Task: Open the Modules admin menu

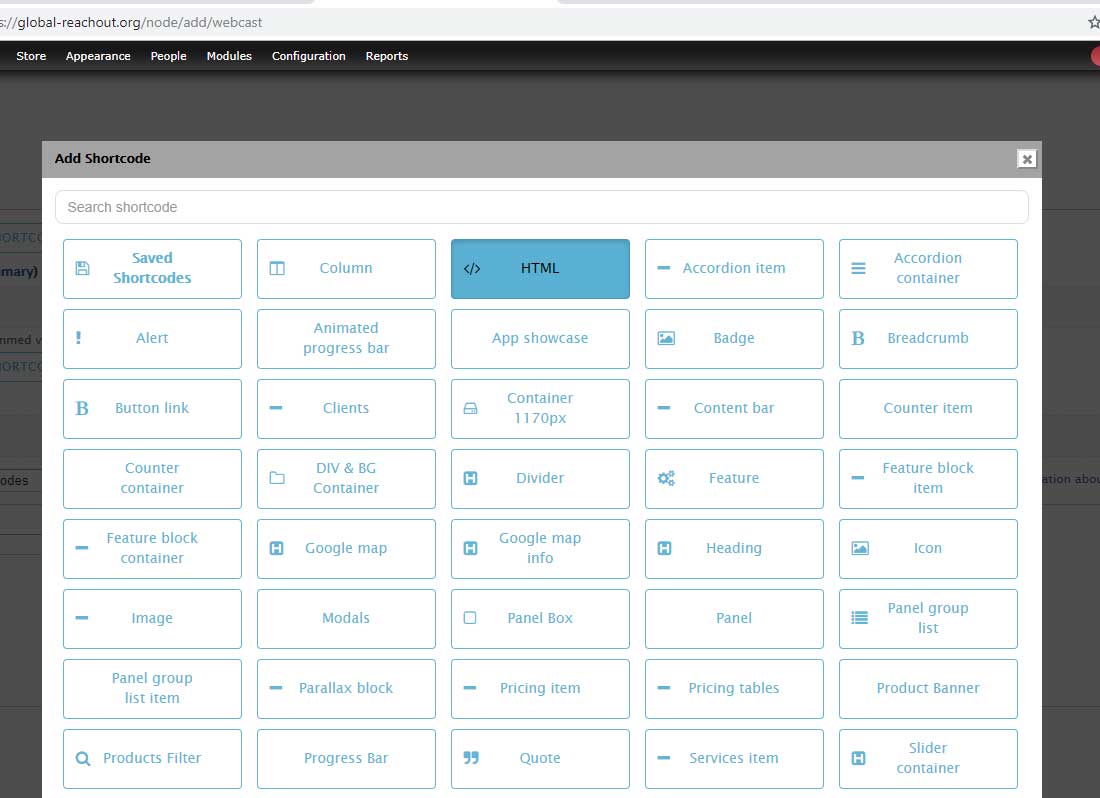Action: click(x=229, y=56)
